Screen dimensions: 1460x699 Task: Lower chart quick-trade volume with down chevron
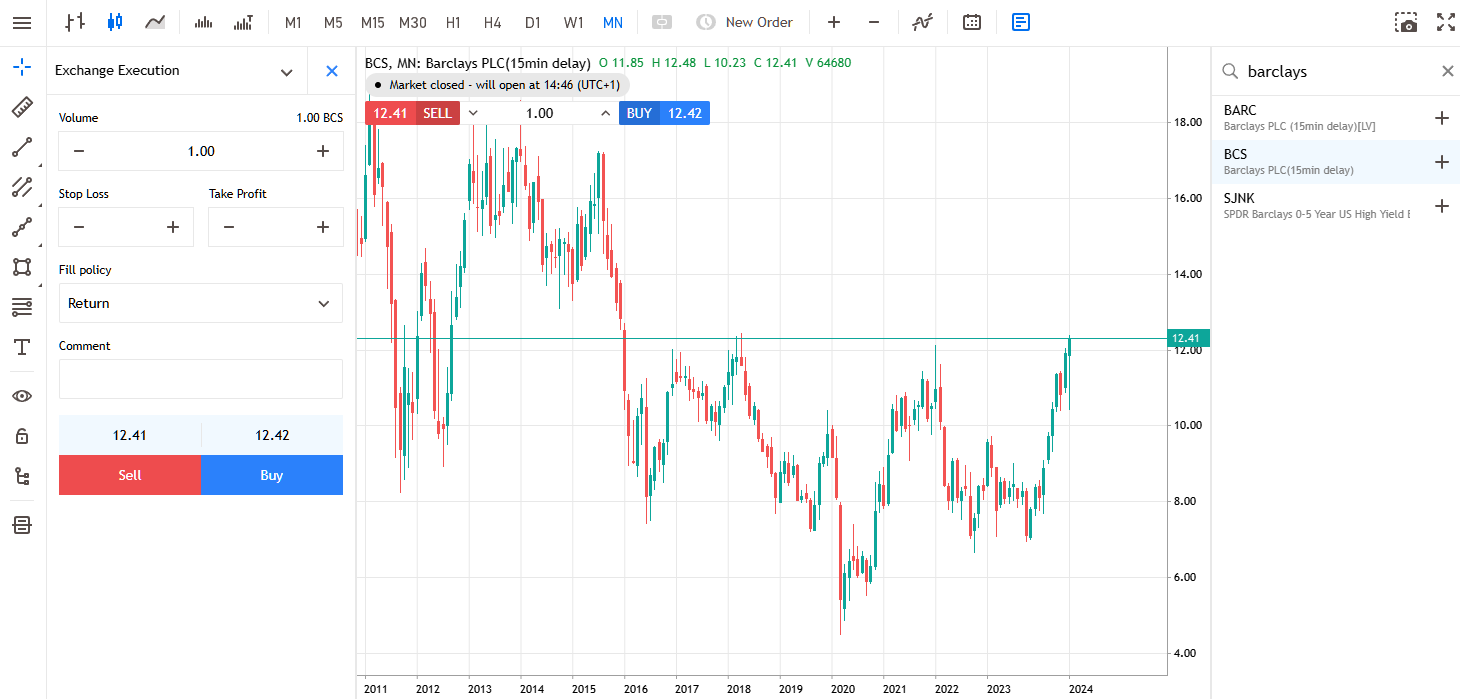tap(473, 113)
